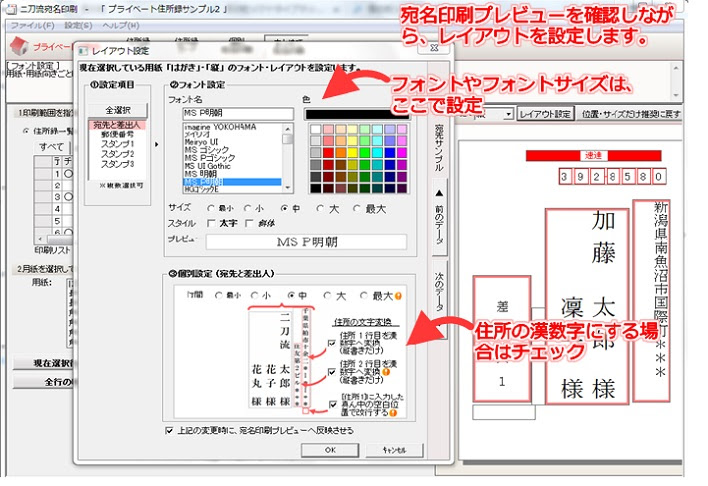Choose MS Pゴシック font

click(x=210, y=158)
